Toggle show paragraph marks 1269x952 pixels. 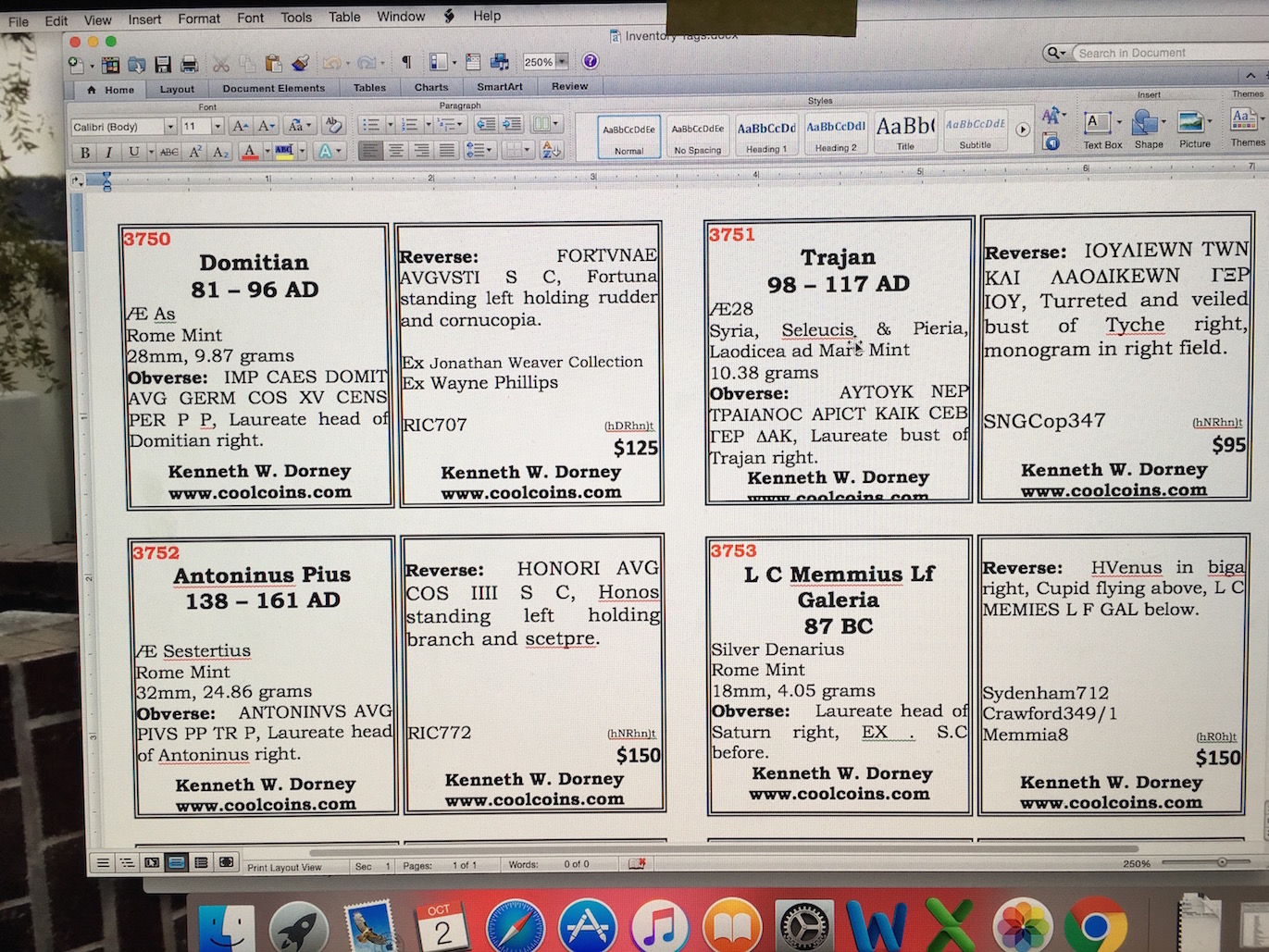coord(406,62)
